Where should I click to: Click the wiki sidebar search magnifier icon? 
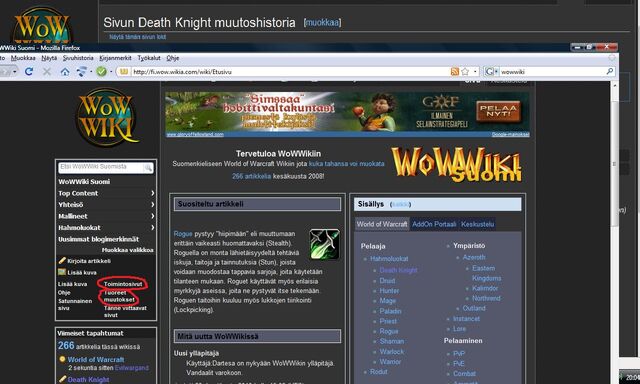tap(148, 167)
